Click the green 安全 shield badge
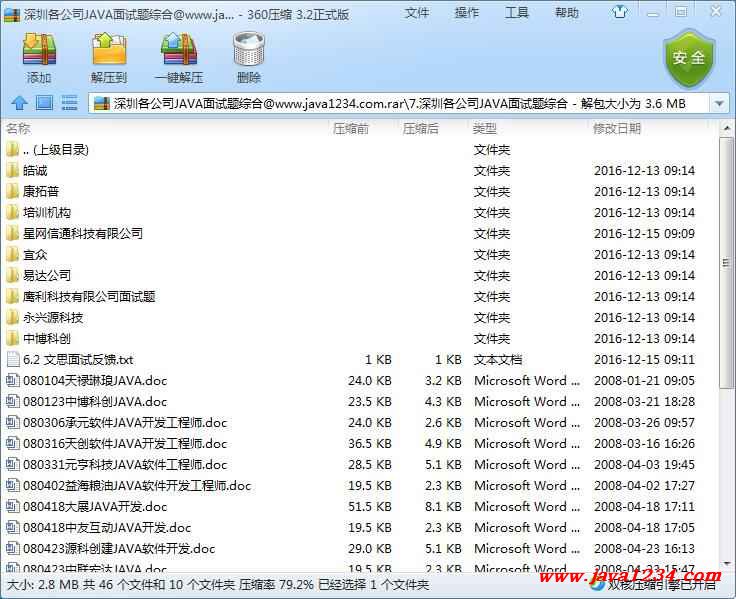Viewport: 736px width, 599px height. point(689,59)
